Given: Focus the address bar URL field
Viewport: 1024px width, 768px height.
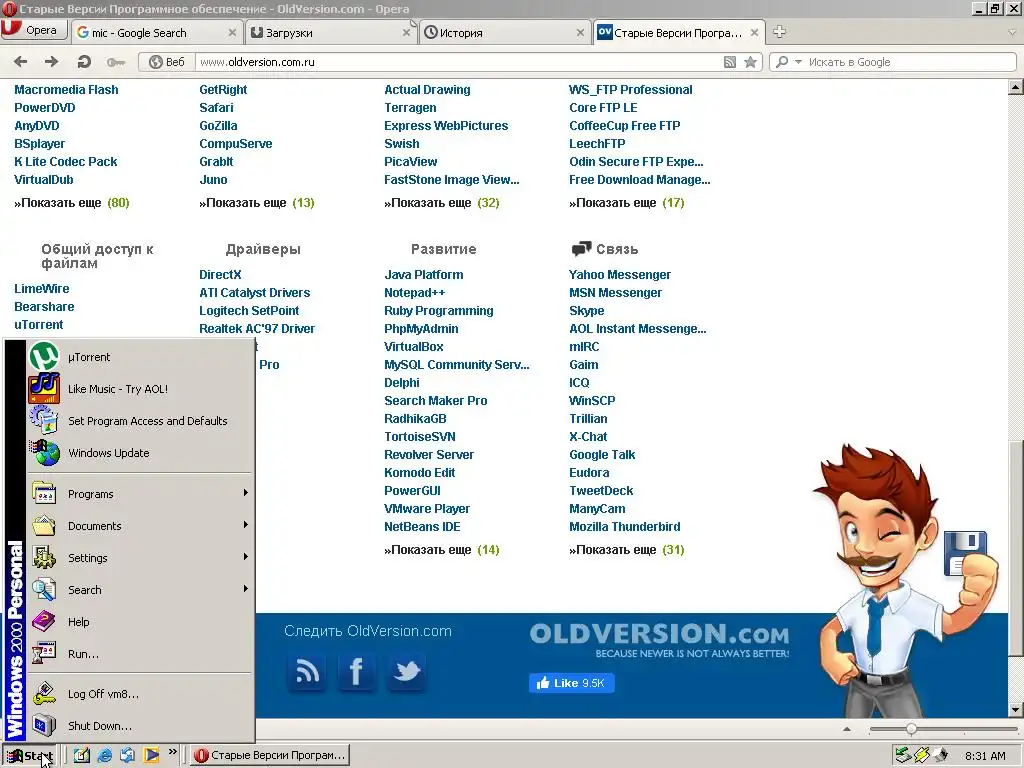Looking at the screenshot, I should pyautogui.click(x=457, y=62).
